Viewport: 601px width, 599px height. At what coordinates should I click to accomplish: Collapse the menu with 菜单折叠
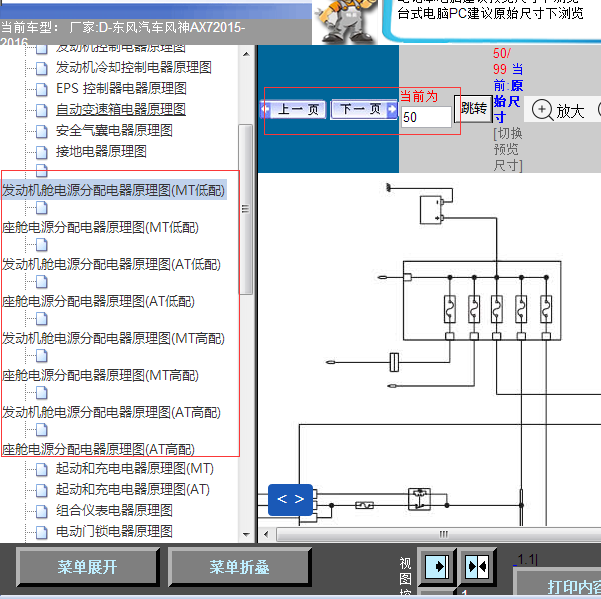click(240, 567)
